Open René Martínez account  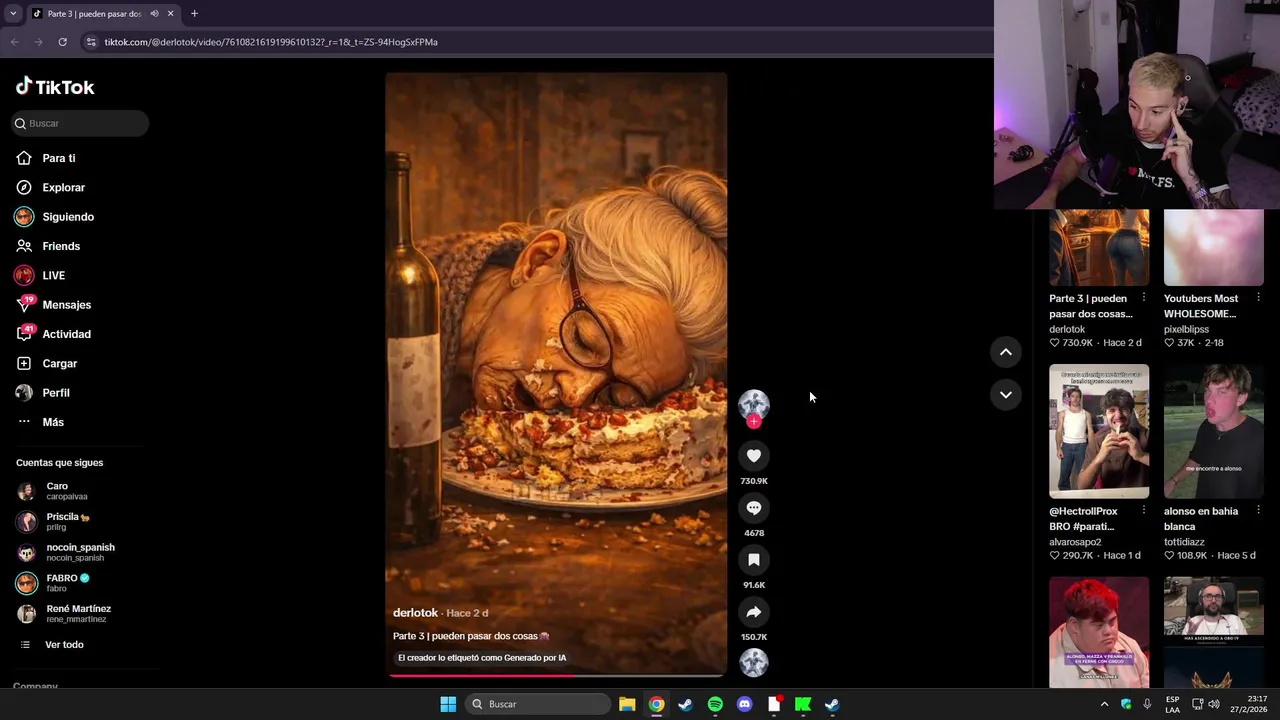click(65, 613)
